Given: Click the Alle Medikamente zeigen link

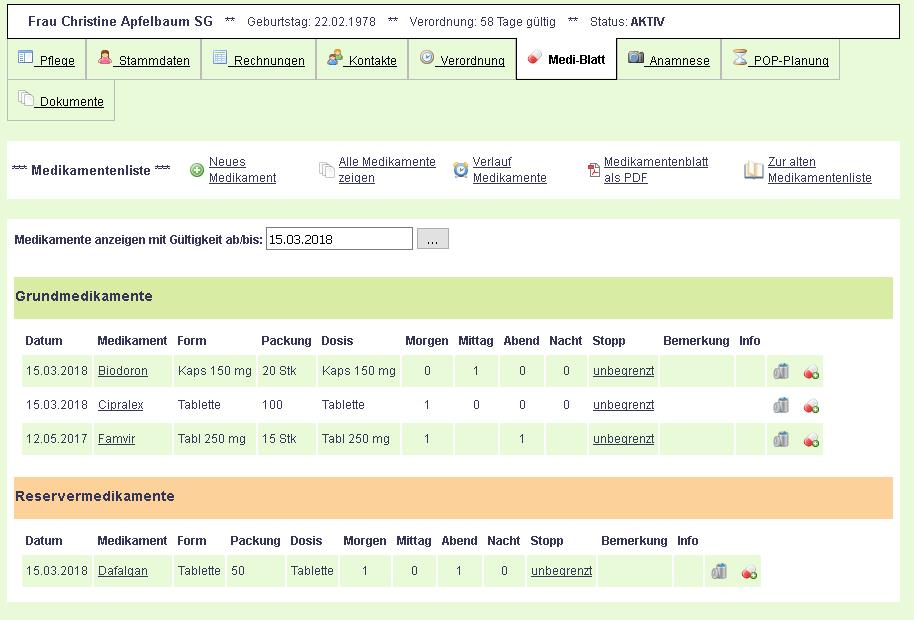Looking at the screenshot, I should click(387, 170).
